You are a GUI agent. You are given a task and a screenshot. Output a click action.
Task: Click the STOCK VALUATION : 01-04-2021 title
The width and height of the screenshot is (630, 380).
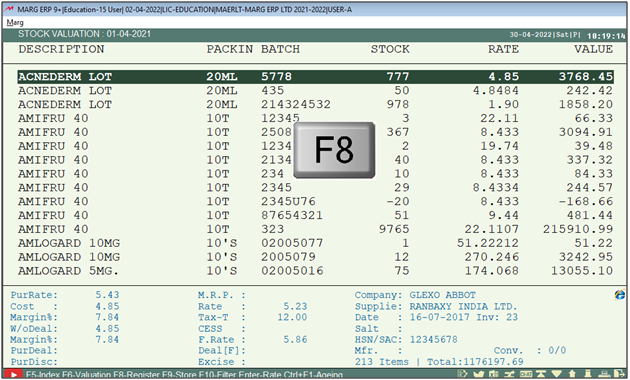[x=84, y=34]
